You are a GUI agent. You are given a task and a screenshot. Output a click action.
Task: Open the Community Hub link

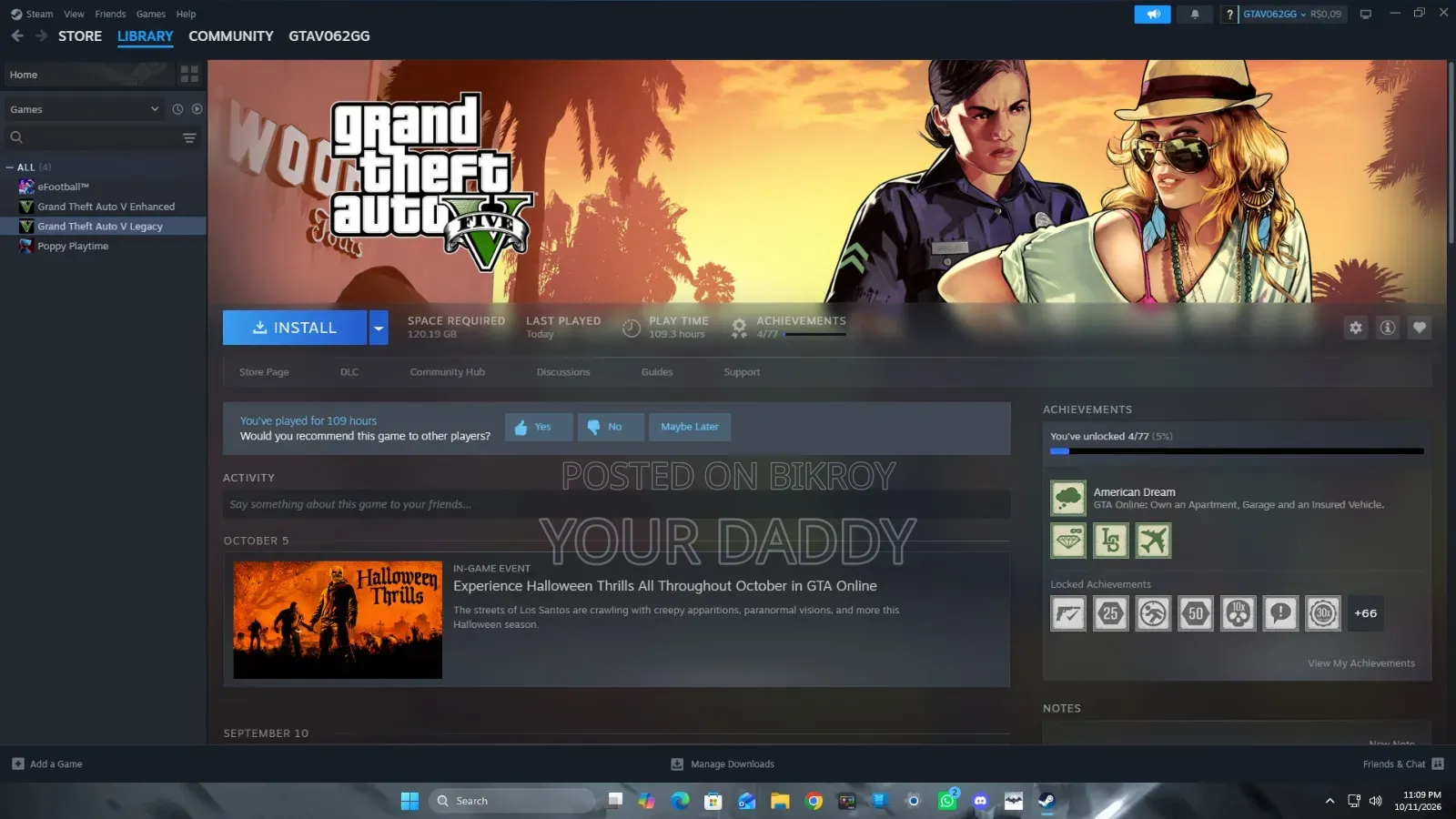pyautogui.click(x=448, y=372)
